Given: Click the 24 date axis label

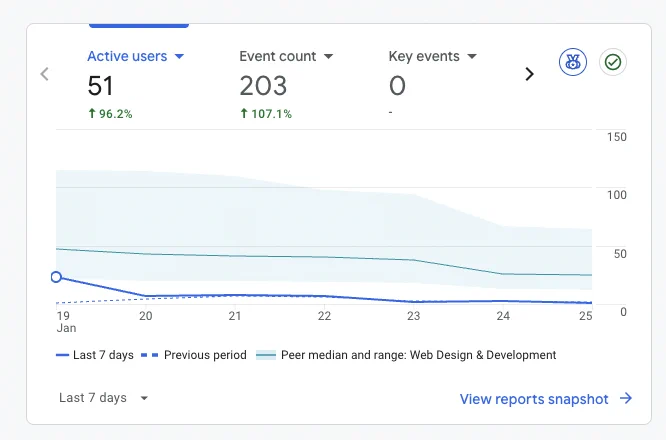Looking at the screenshot, I should coord(503,316).
